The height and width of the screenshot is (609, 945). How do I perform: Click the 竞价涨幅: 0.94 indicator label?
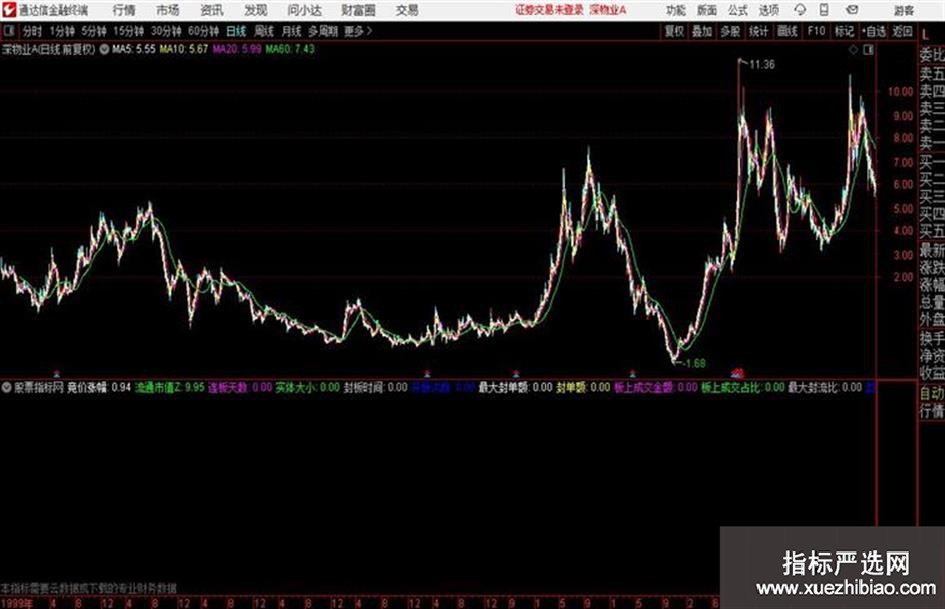(x=99, y=387)
